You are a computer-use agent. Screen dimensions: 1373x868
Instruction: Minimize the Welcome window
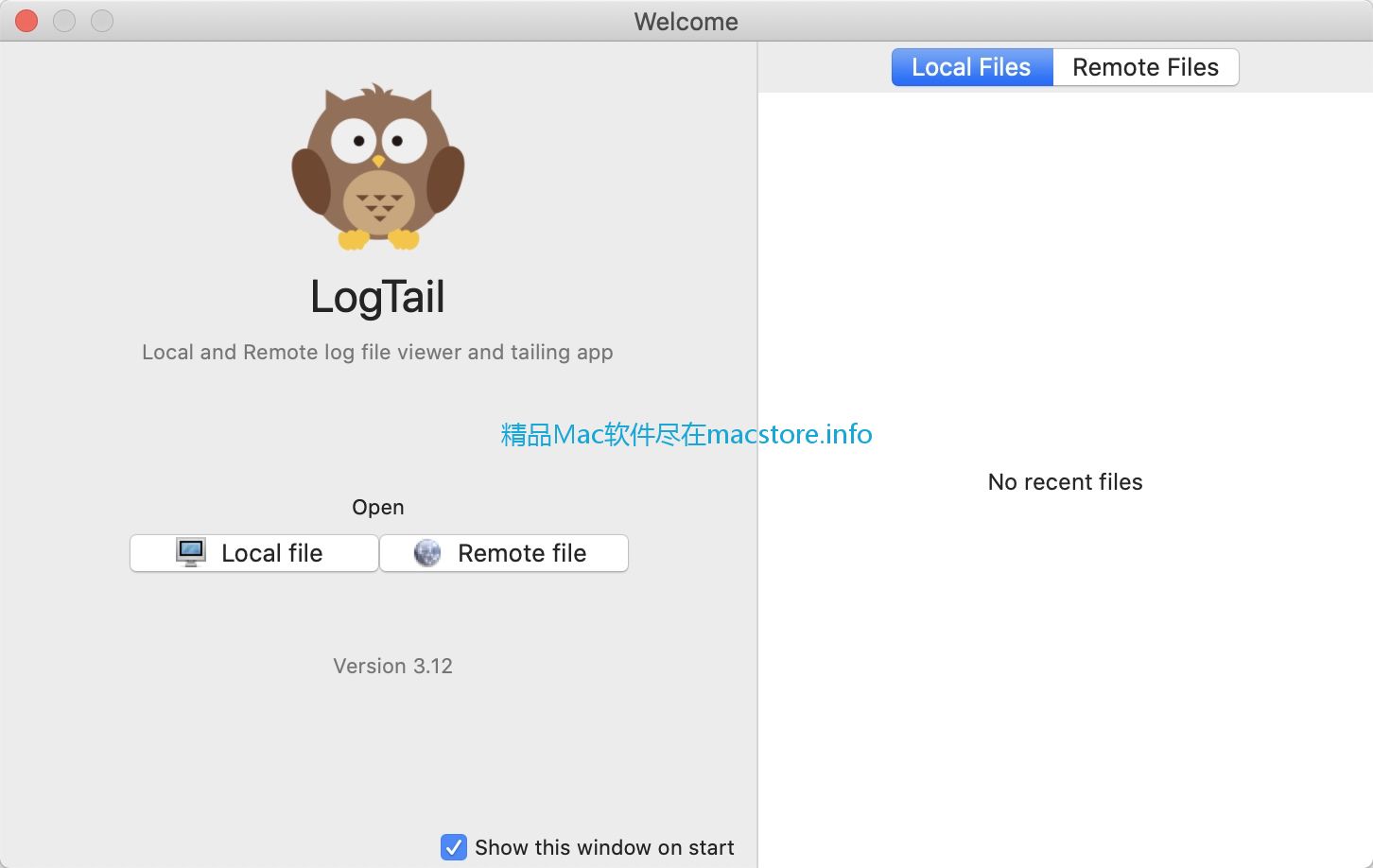tap(64, 21)
